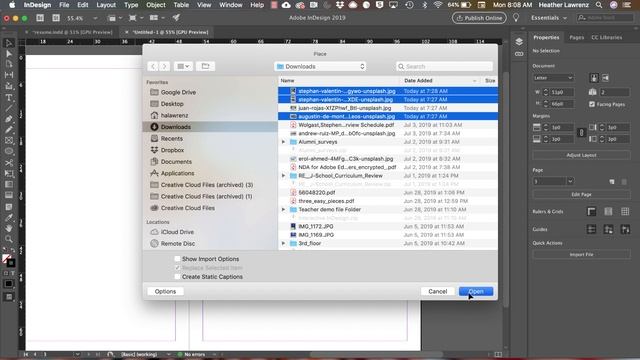Viewport: 640px width, 360px height.
Task: Open macOS Spotlight search
Action: [599, 5]
